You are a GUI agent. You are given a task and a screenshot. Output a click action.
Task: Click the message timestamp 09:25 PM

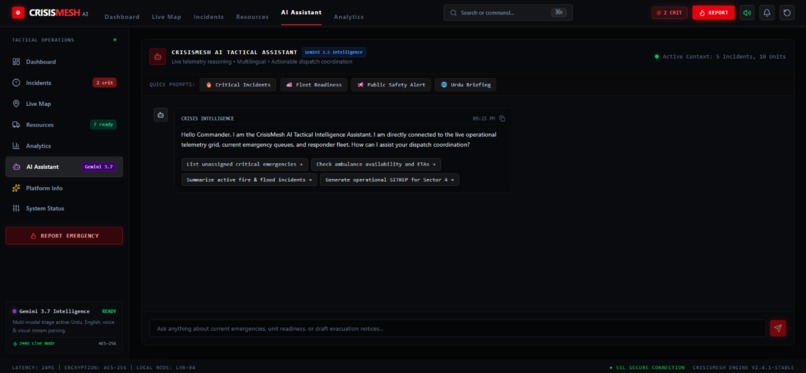(484, 119)
